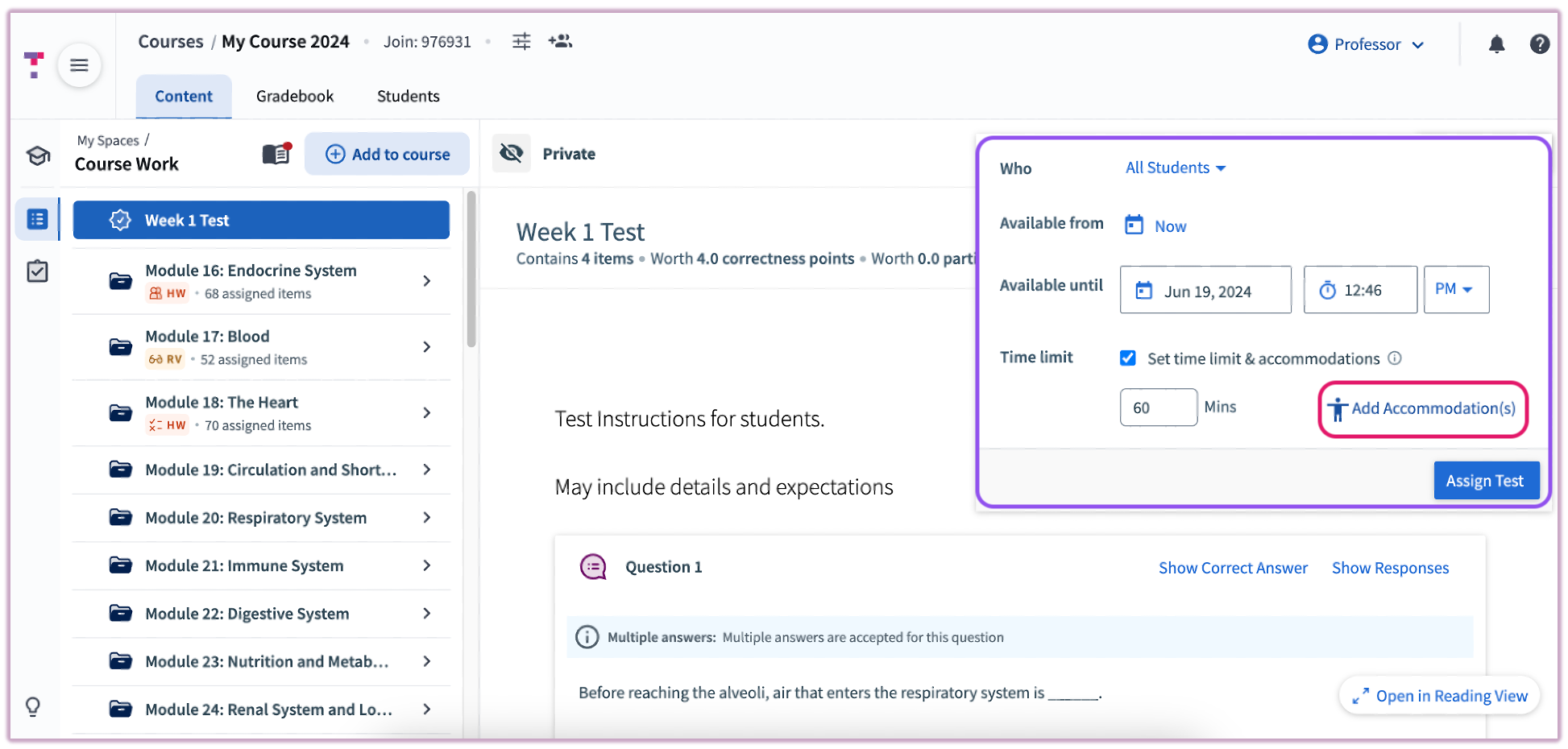Open the help question mark icon
1568x749 pixels.
pos(1539,44)
